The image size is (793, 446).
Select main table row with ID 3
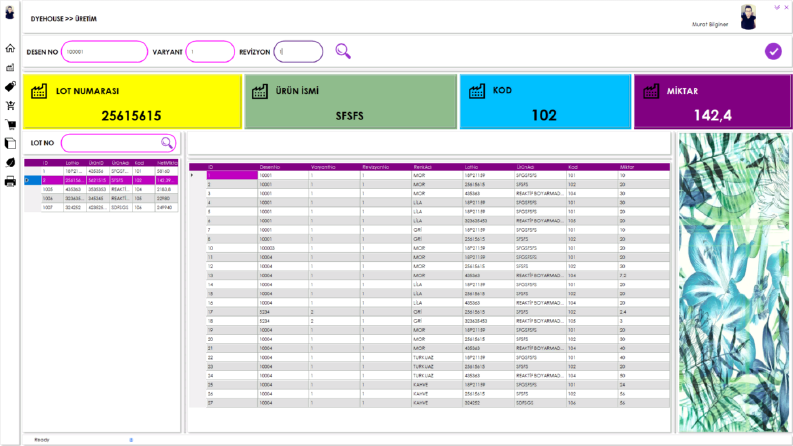coord(429,193)
